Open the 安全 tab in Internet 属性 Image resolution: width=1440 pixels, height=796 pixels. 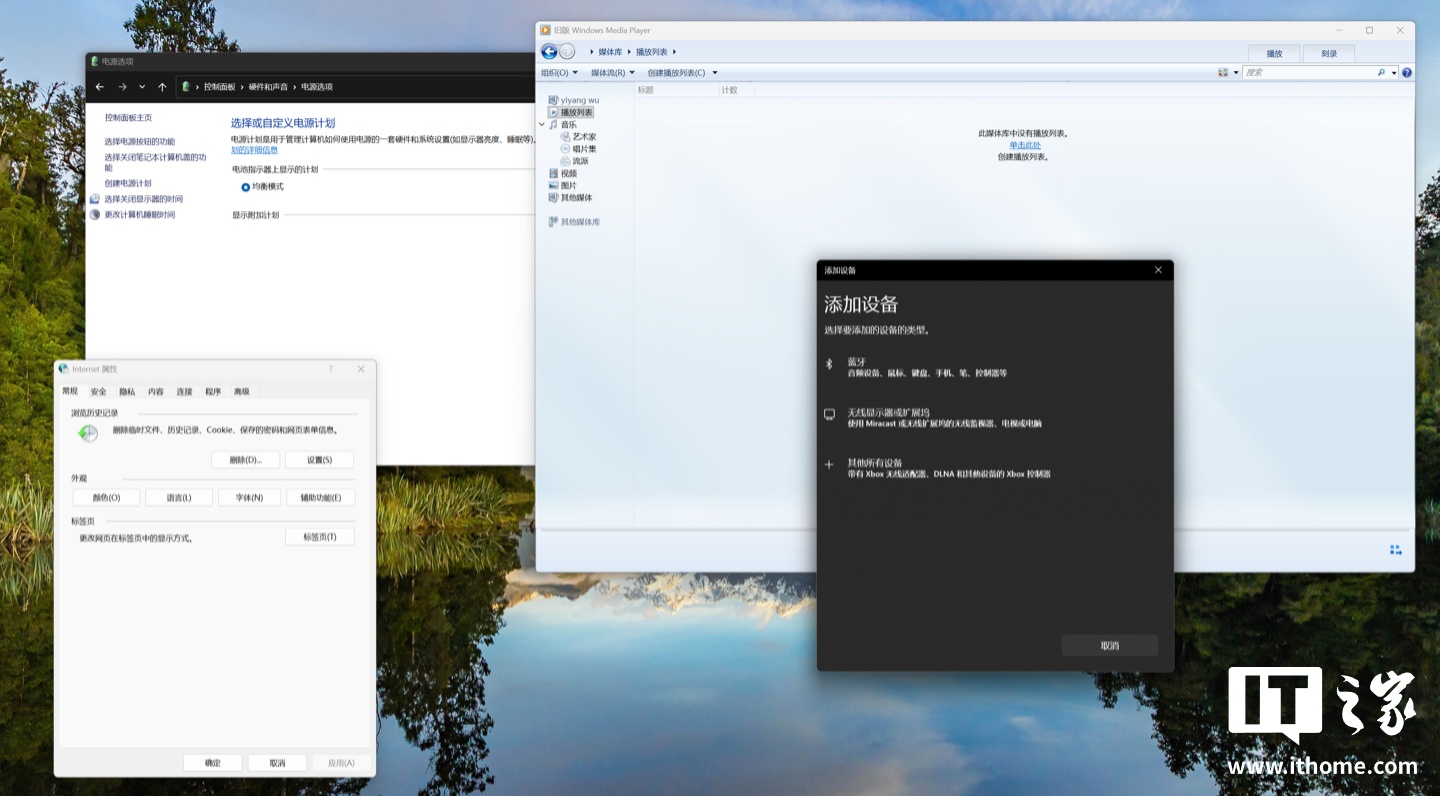[98, 392]
